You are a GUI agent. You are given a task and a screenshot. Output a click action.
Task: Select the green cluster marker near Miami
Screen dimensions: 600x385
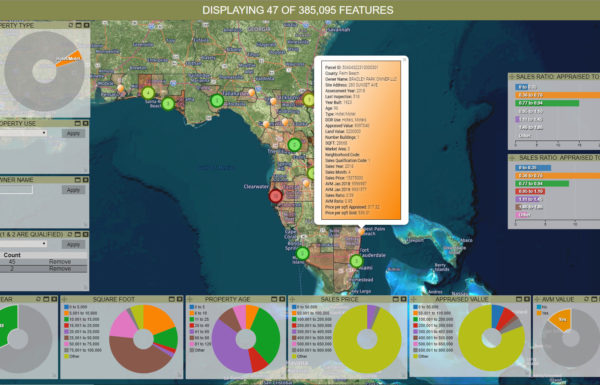click(356, 261)
